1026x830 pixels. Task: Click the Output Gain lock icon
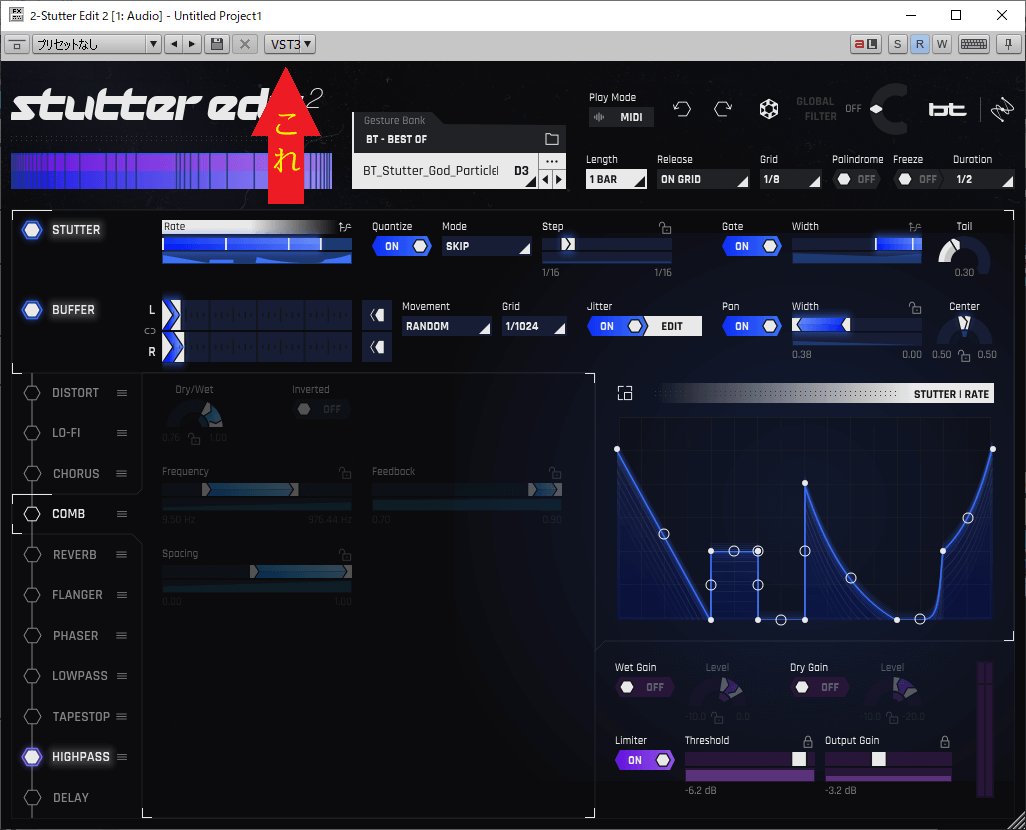[x=944, y=742]
